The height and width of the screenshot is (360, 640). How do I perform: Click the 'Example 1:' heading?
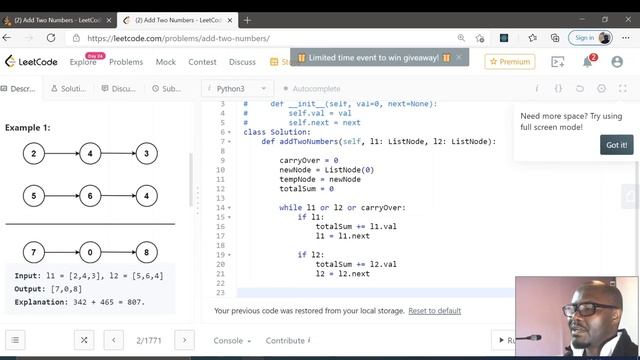click(28, 128)
